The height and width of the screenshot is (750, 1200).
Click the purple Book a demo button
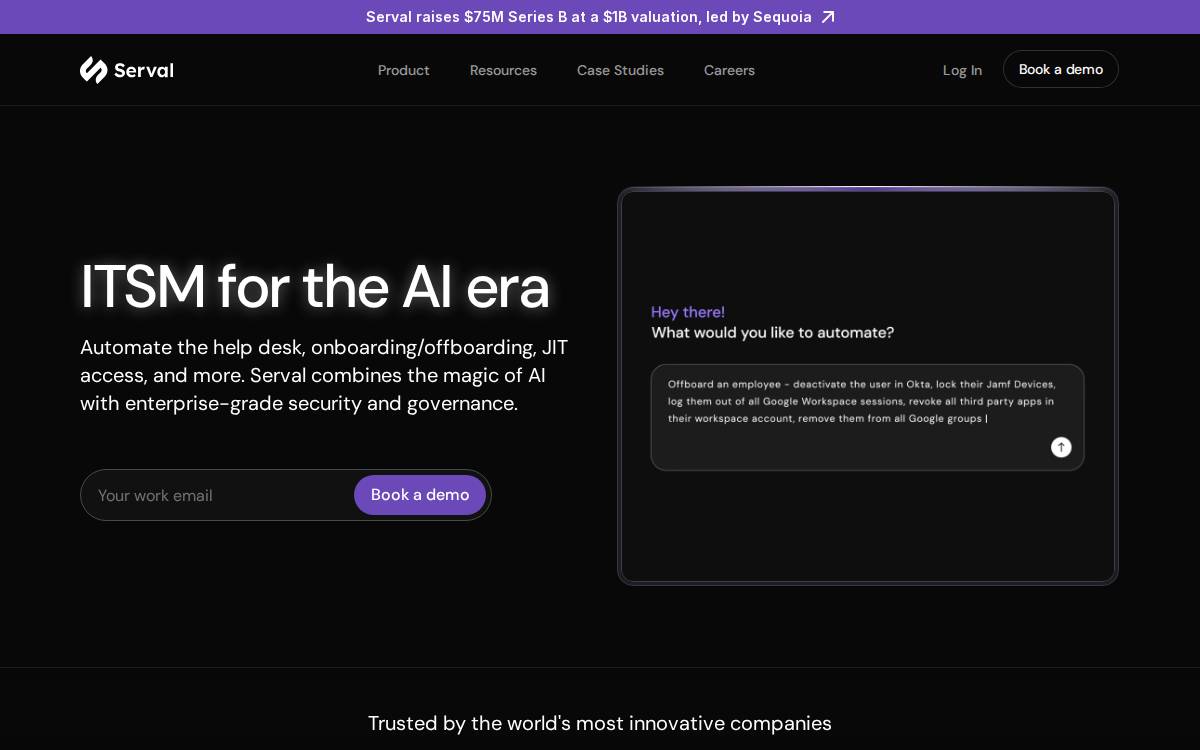(x=420, y=495)
